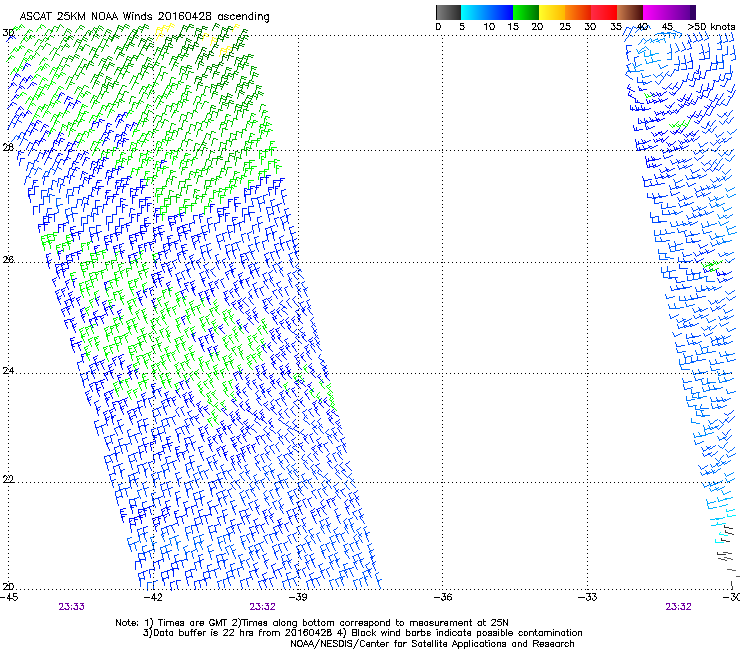
Task: Pick the cyan-to-blue 5-15 knots legend segment
Action: [487, 12]
